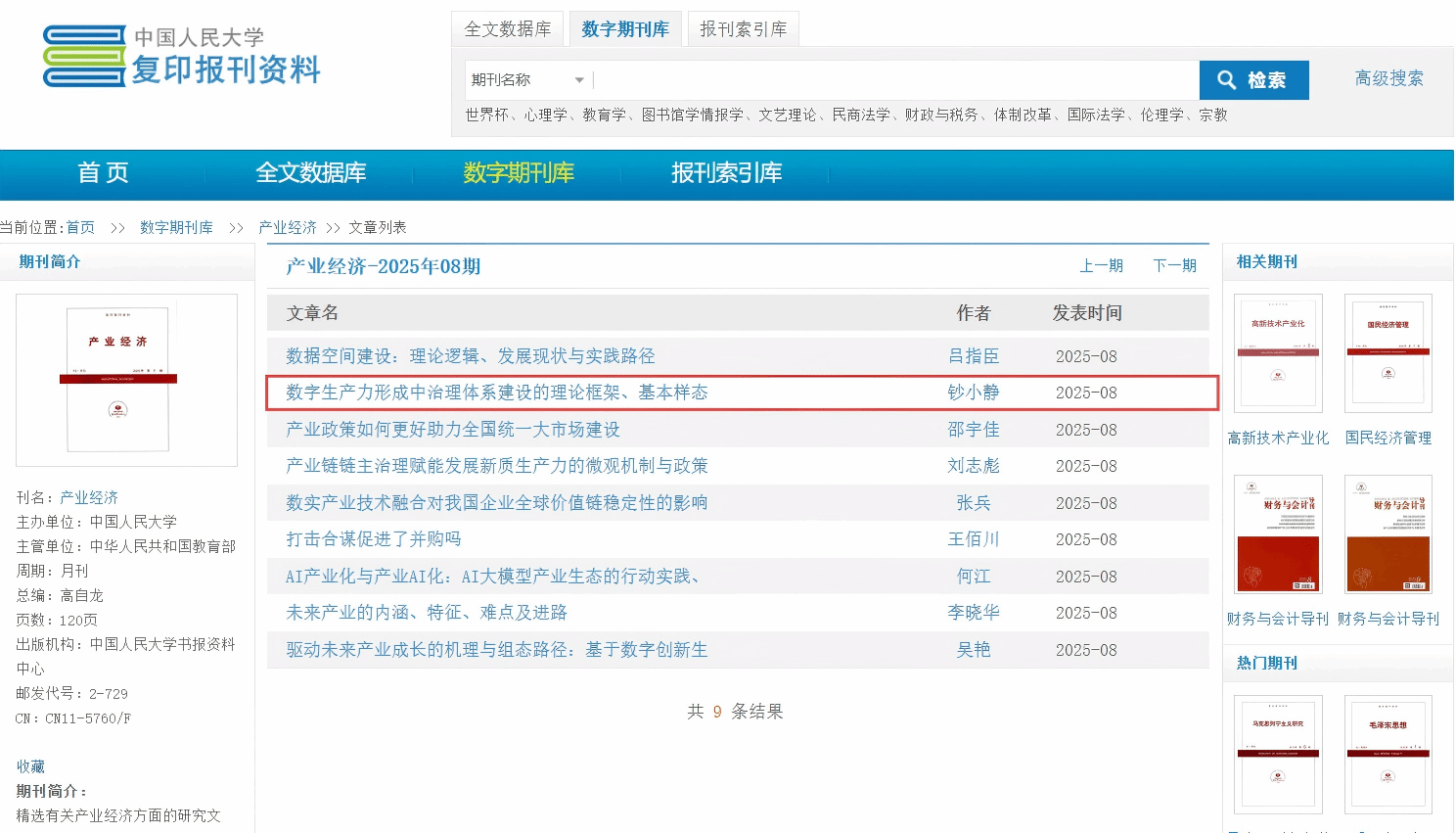Click the 毛泽东思想 journal cover
Viewport: 1456px width, 833px height.
tap(1388, 754)
